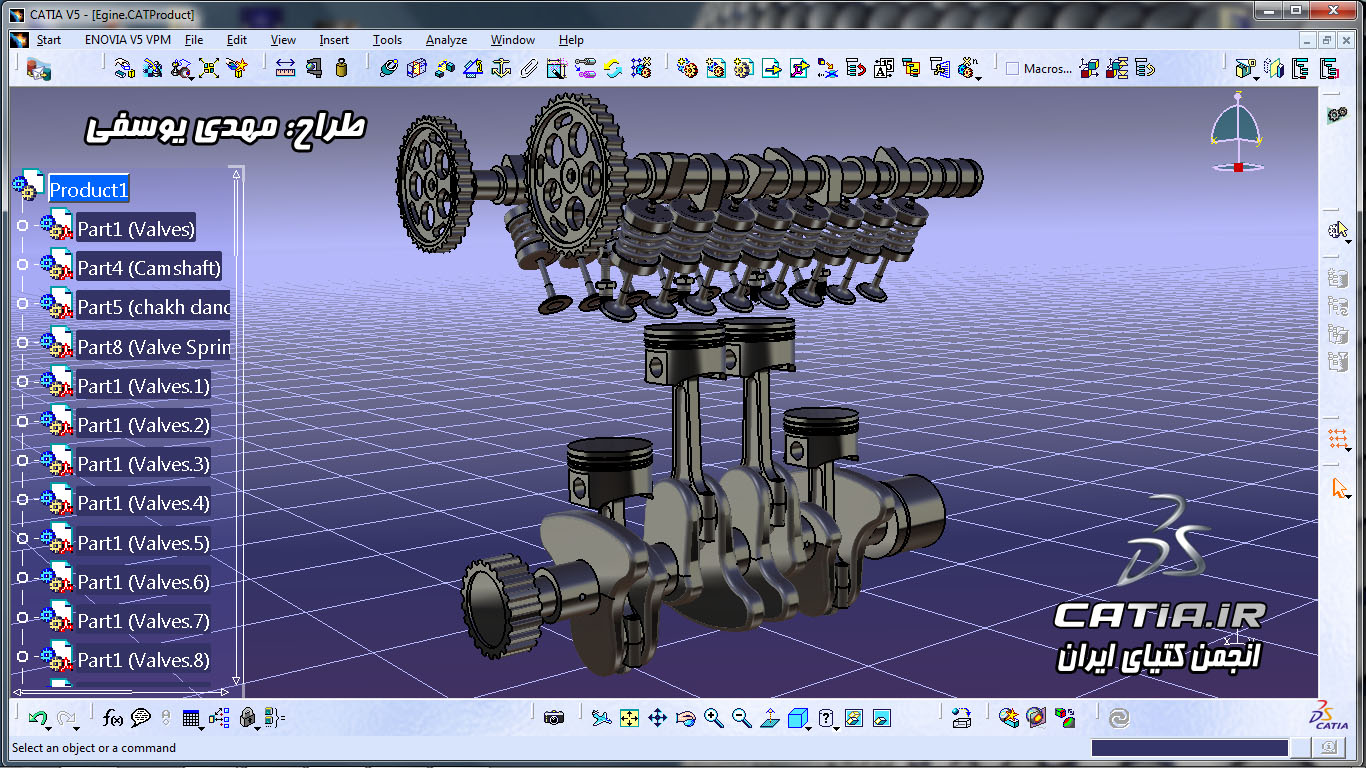Activate Fly Mode airplane icon

point(601,717)
